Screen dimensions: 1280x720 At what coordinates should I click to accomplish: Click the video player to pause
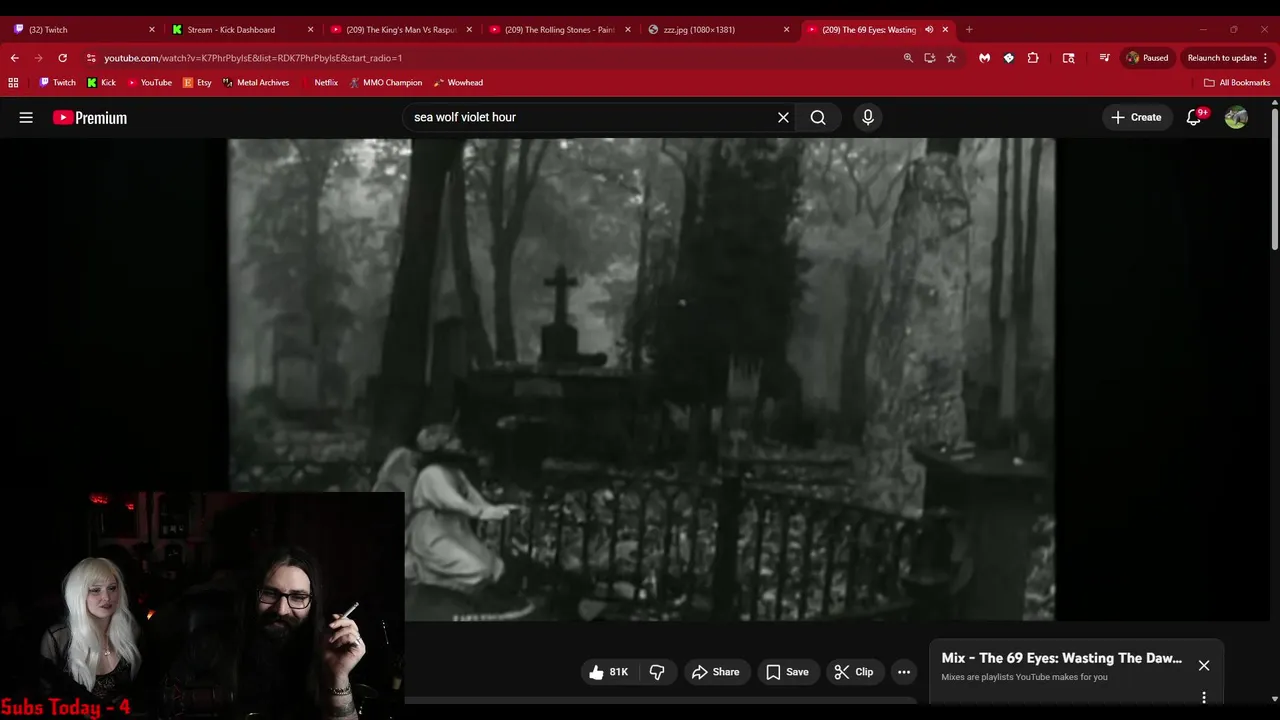[x=641, y=379]
